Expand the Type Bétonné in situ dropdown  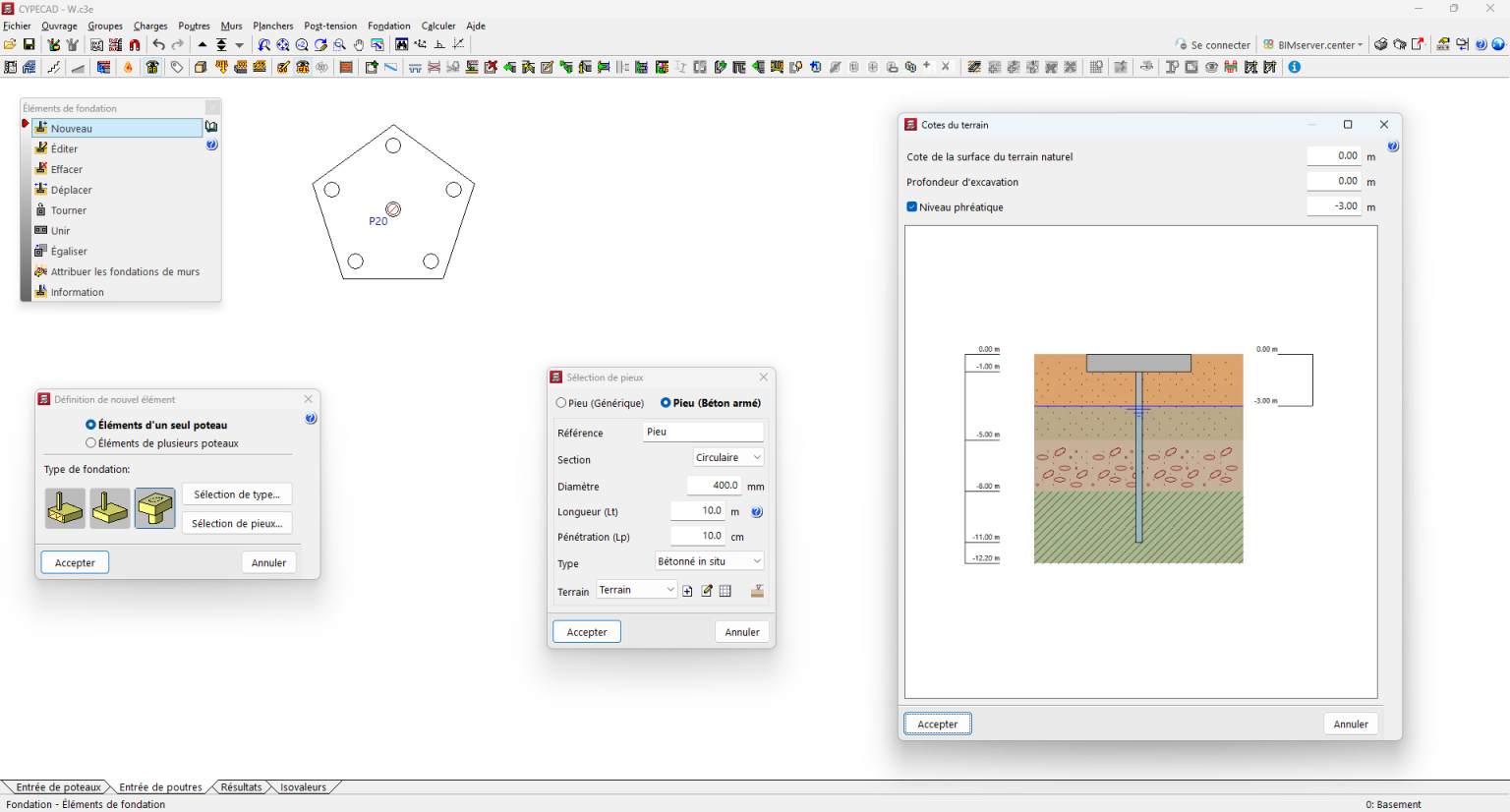click(710, 561)
